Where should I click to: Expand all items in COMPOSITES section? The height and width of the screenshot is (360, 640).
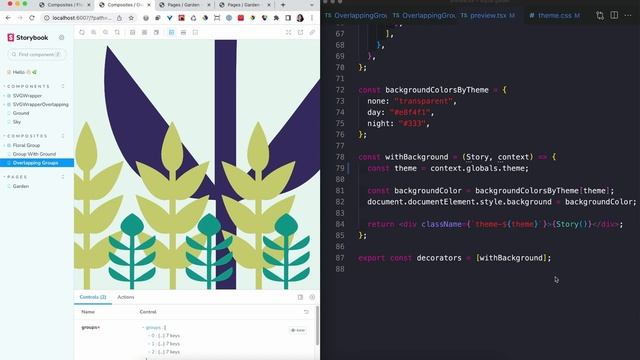[x=63, y=136]
